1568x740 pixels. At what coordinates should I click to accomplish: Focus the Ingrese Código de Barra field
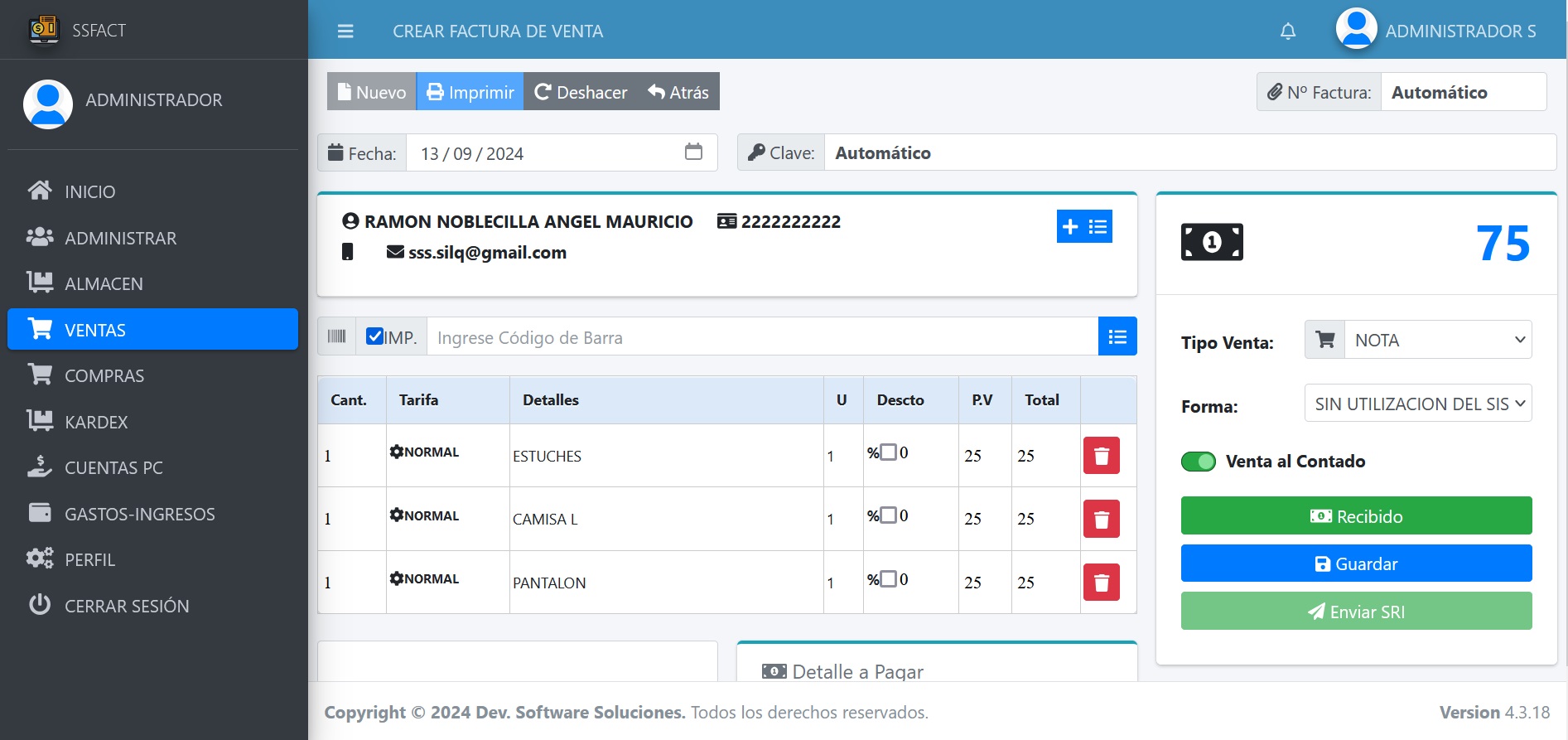[761, 337]
